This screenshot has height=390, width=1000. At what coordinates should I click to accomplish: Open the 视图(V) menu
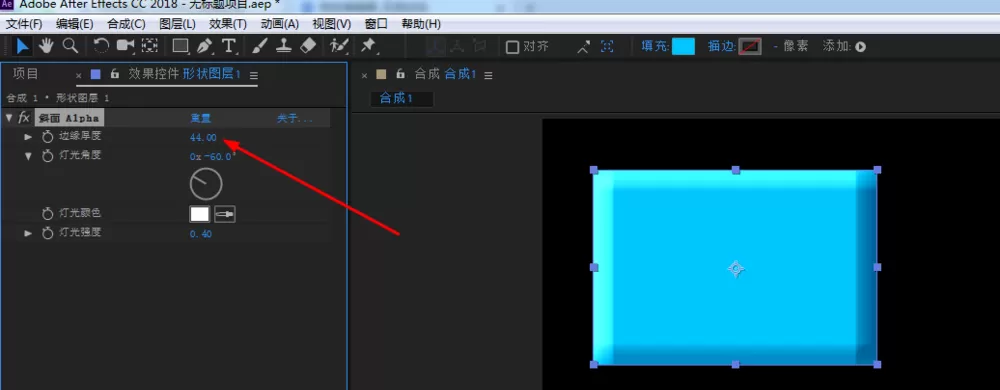point(332,24)
